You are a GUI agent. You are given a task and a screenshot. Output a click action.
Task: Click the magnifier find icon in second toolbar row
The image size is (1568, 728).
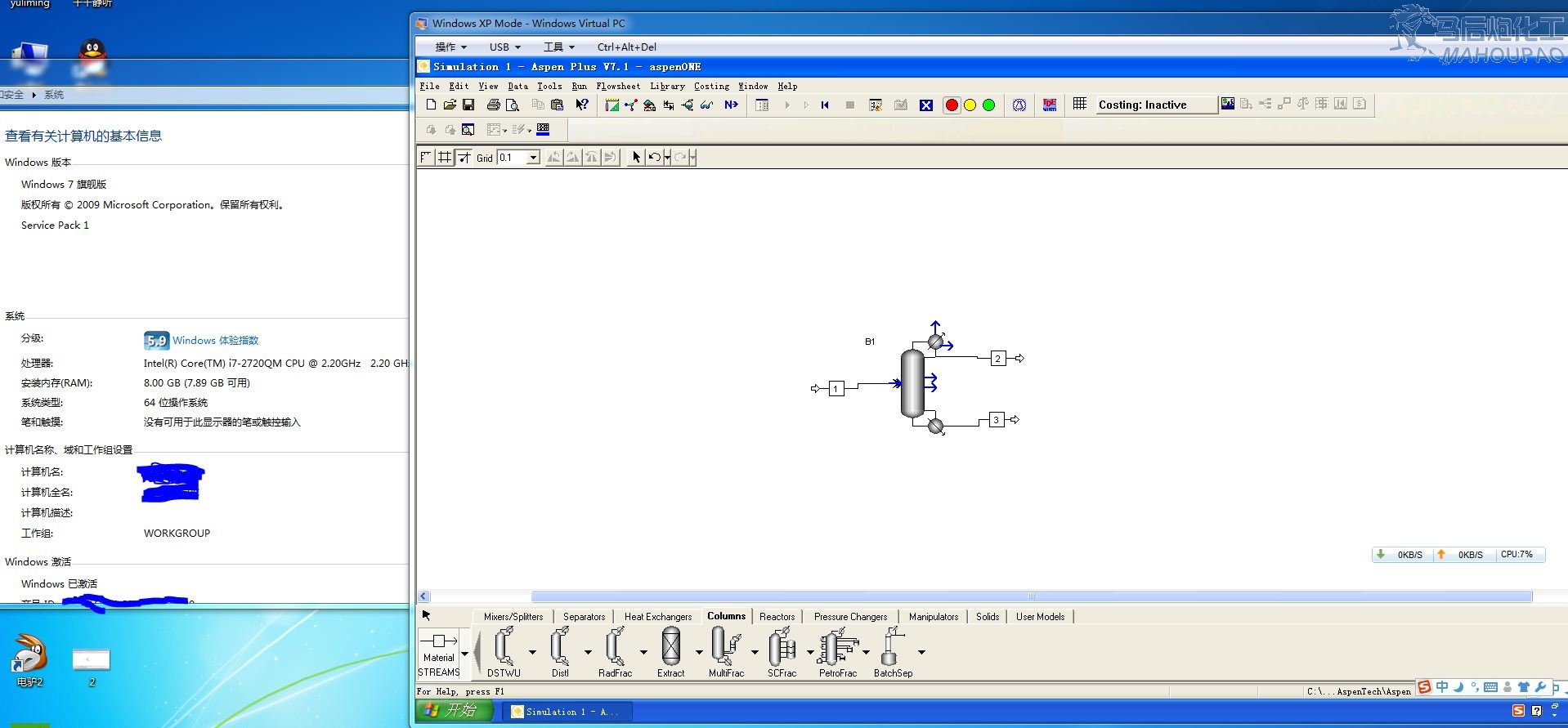point(468,129)
